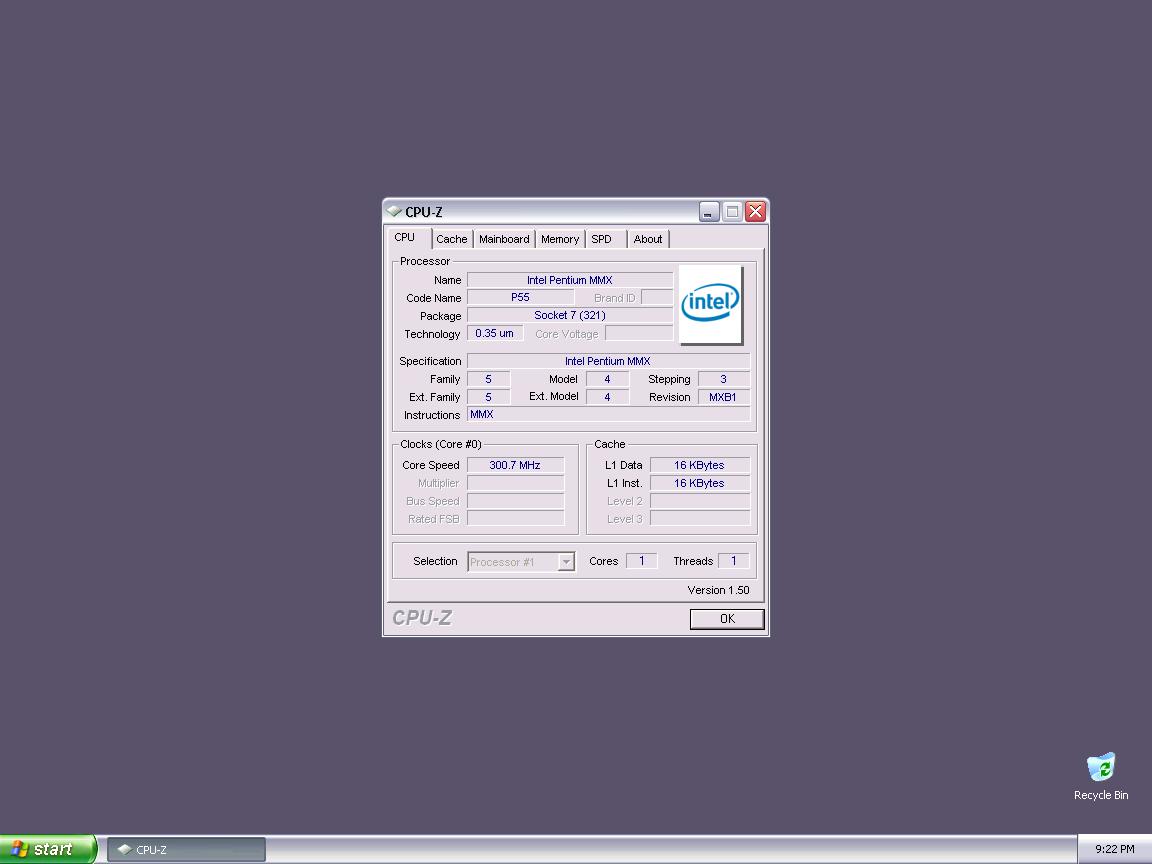Click the 9:22 PM clock

pos(1115,849)
